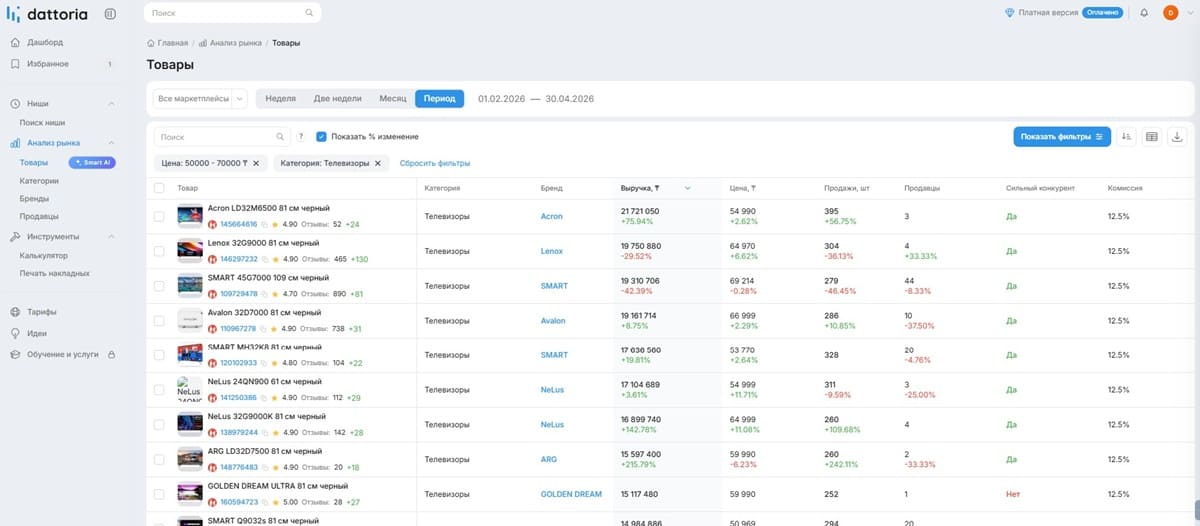Image resolution: width=1200 pixels, height=526 pixels.
Task: Open the Acron LD32M6500 product thumbnail
Action: pos(190,217)
